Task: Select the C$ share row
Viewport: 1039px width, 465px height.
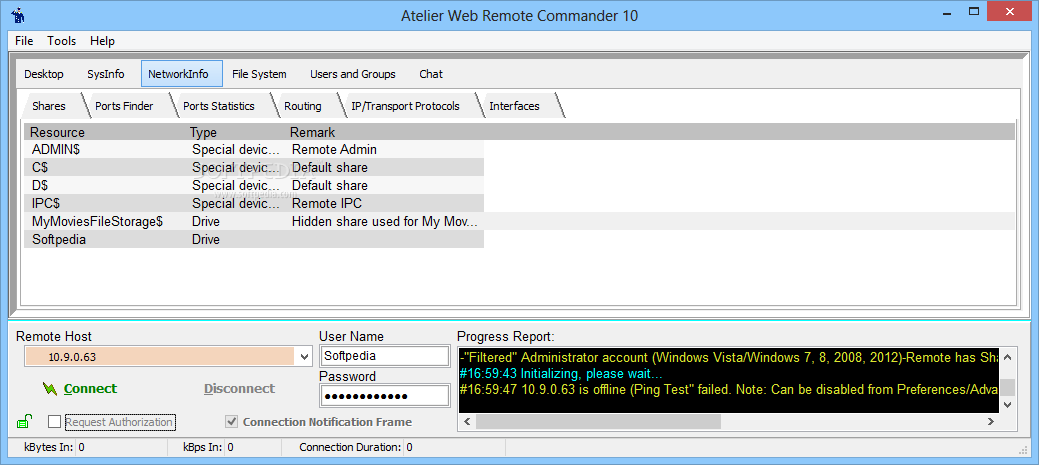Action: click(254, 168)
